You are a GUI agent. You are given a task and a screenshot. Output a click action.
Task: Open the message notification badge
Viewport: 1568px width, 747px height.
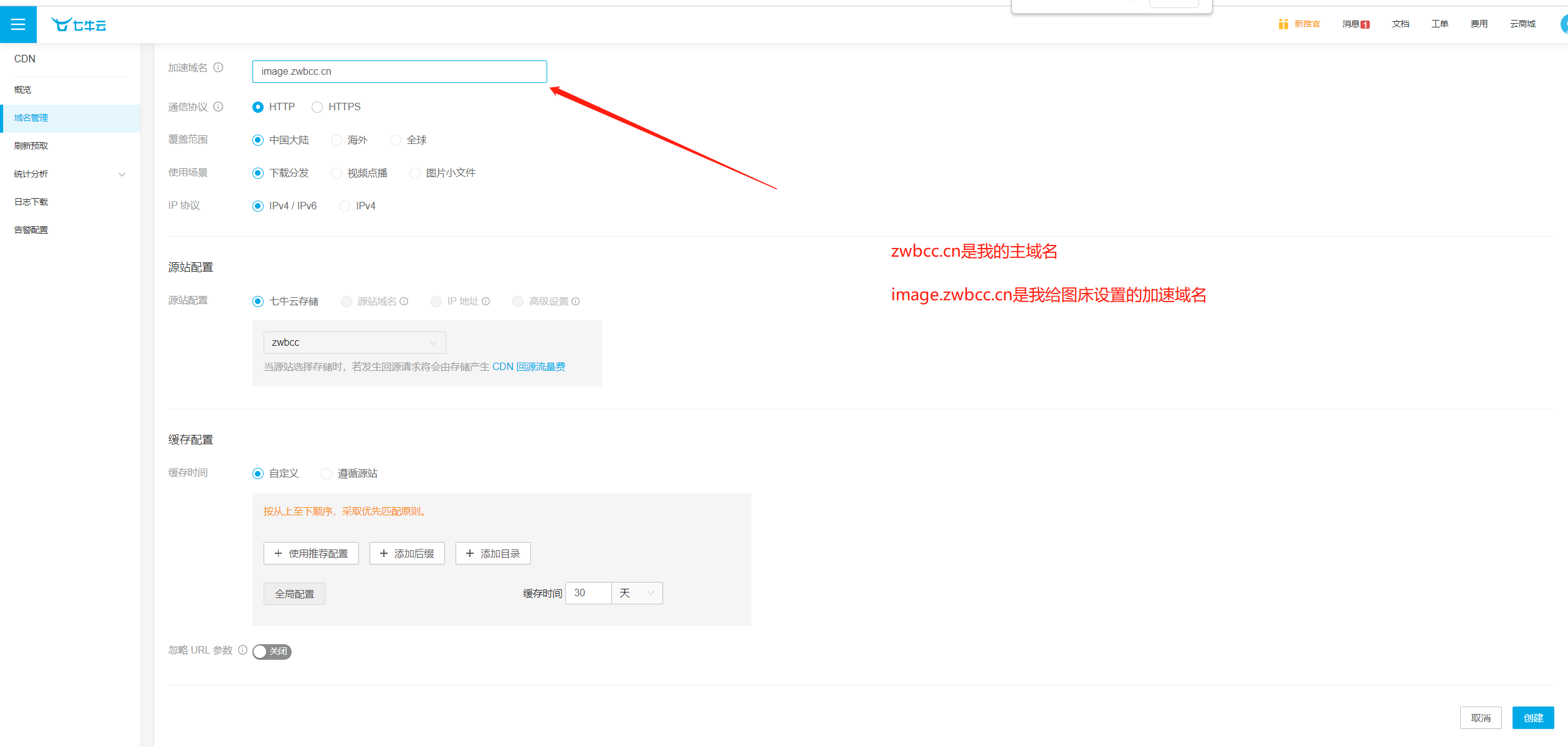coord(1365,24)
